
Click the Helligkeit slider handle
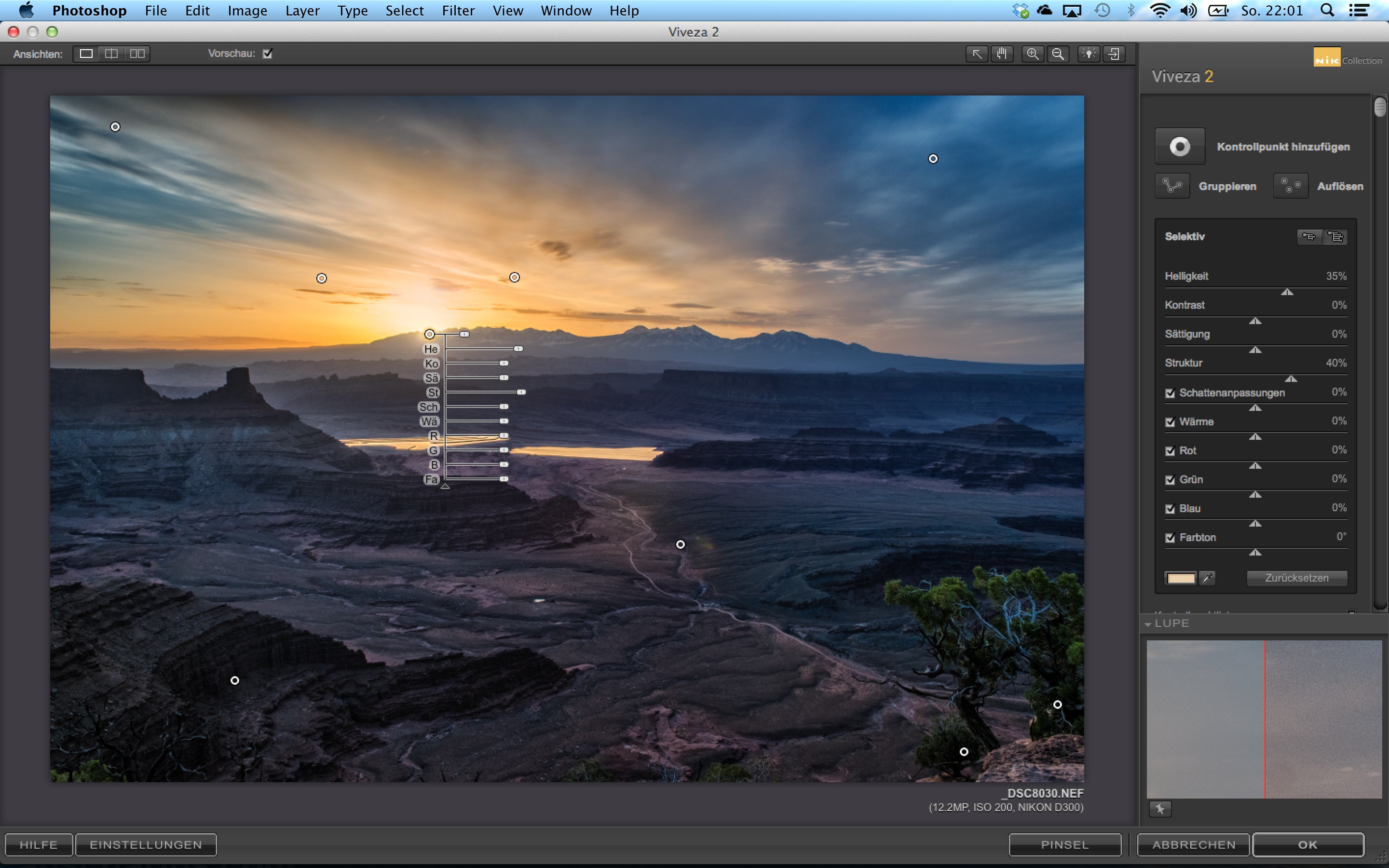[1287, 292]
